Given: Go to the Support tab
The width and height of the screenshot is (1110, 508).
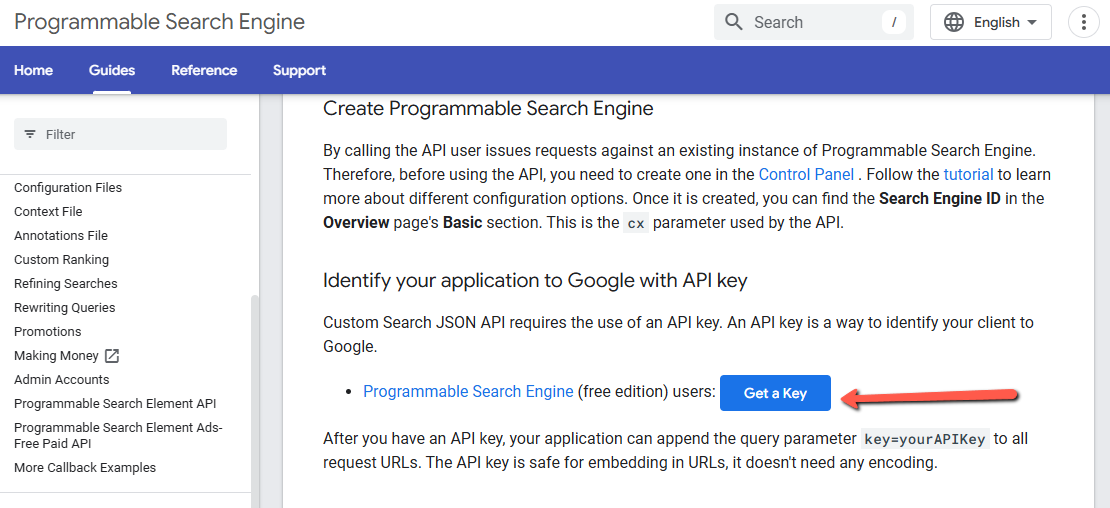Looking at the screenshot, I should 299,70.
